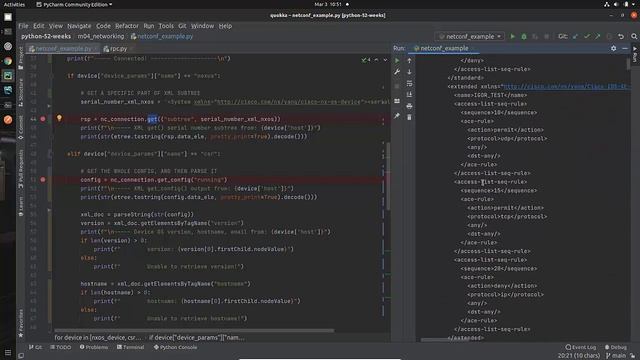Open the File menu

click(23, 26)
